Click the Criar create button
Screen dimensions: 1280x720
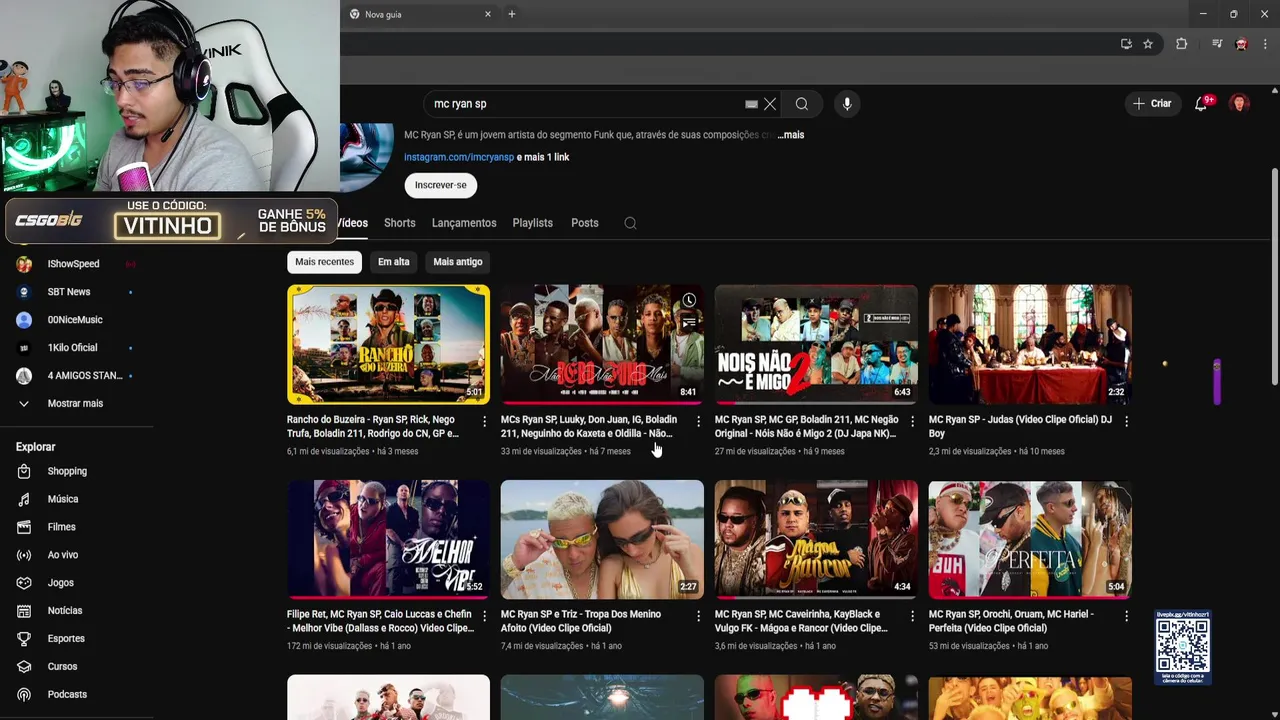1152,104
